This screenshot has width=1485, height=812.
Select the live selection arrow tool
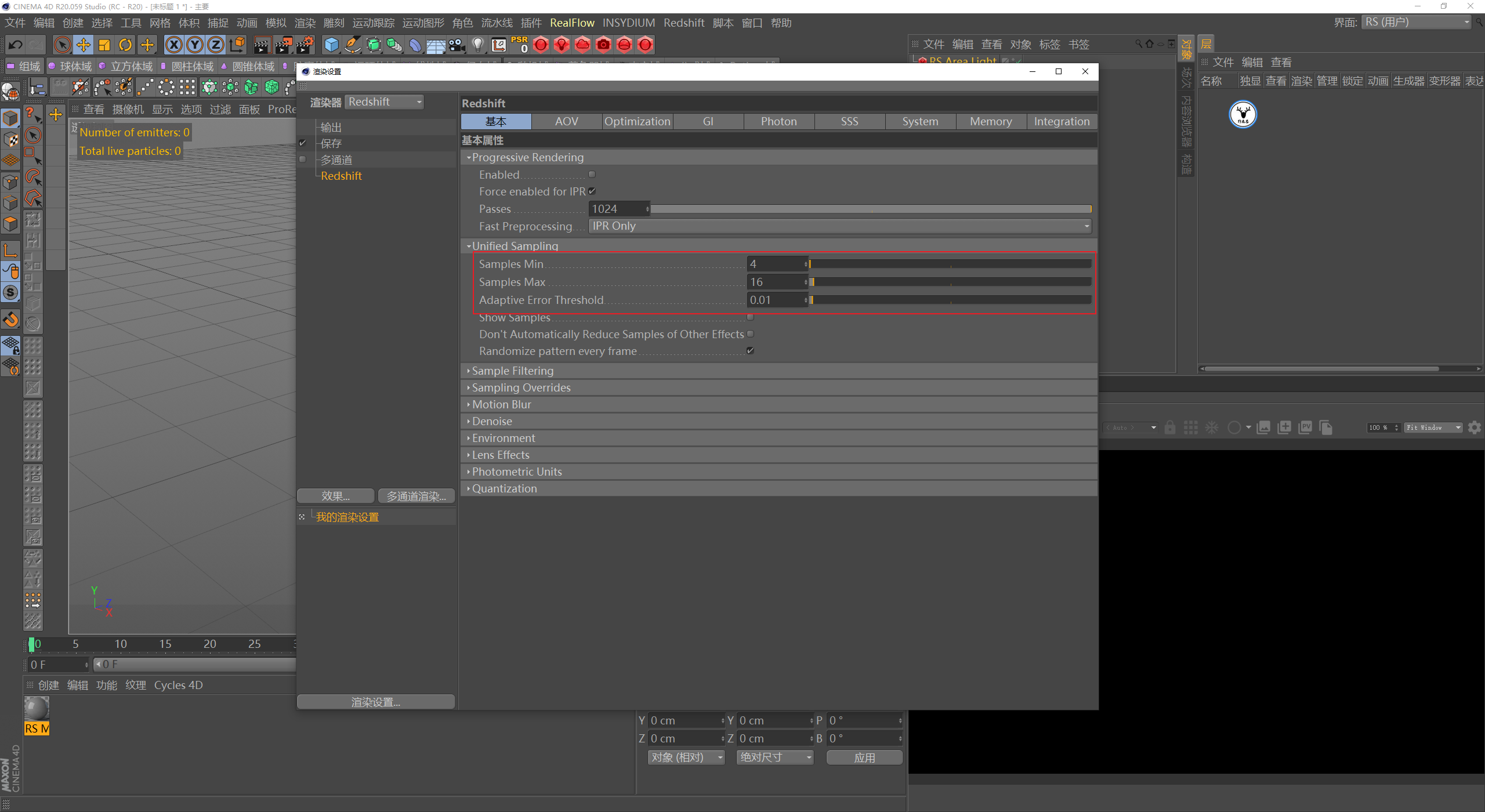click(x=62, y=45)
